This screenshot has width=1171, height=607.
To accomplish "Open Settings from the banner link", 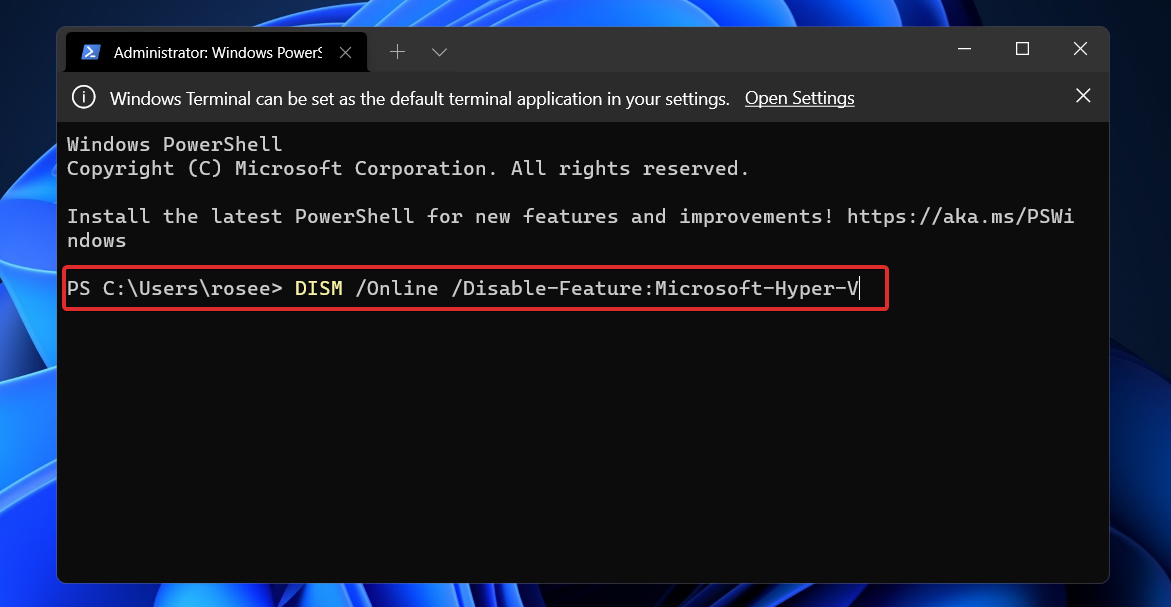I will click(799, 97).
